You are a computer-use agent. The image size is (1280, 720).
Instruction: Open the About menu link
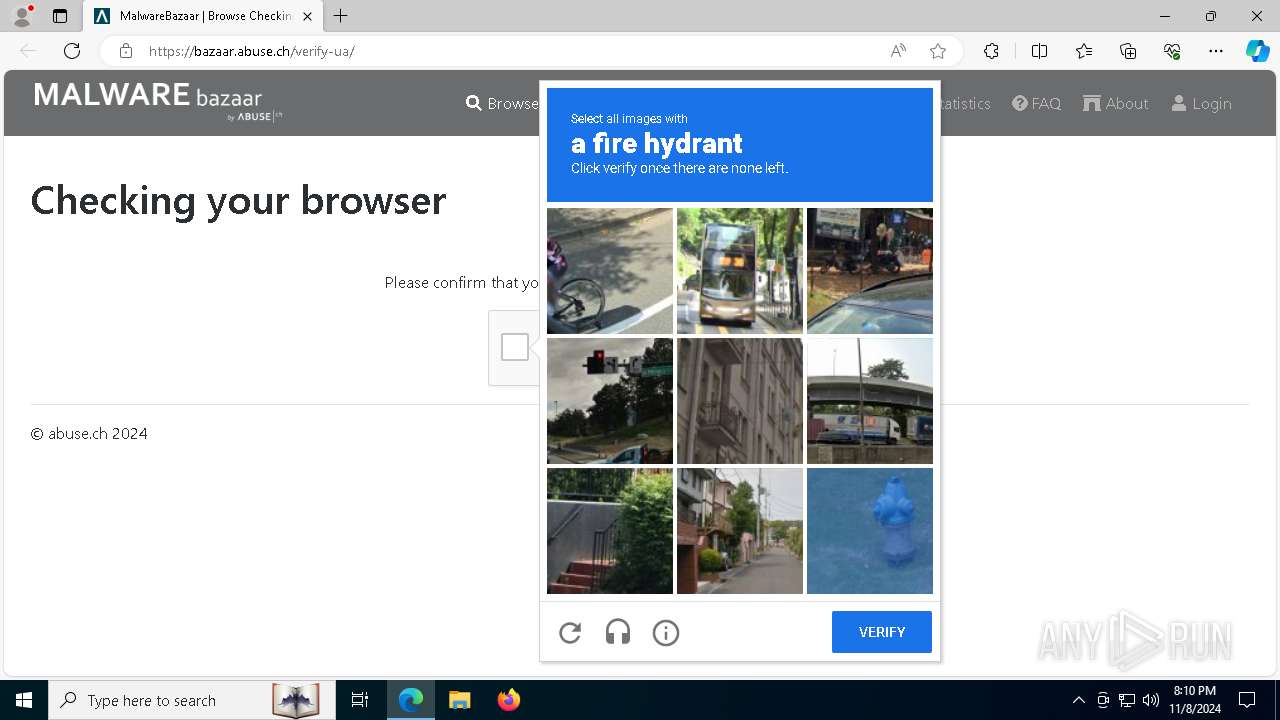tap(1116, 103)
